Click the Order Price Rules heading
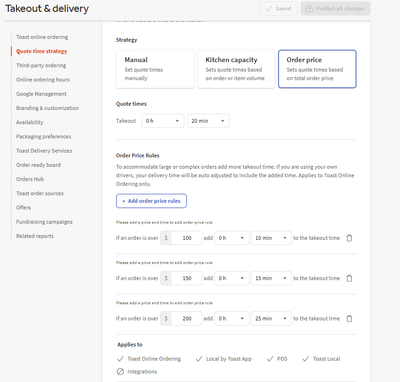400x382 pixels. click(138, 156)
